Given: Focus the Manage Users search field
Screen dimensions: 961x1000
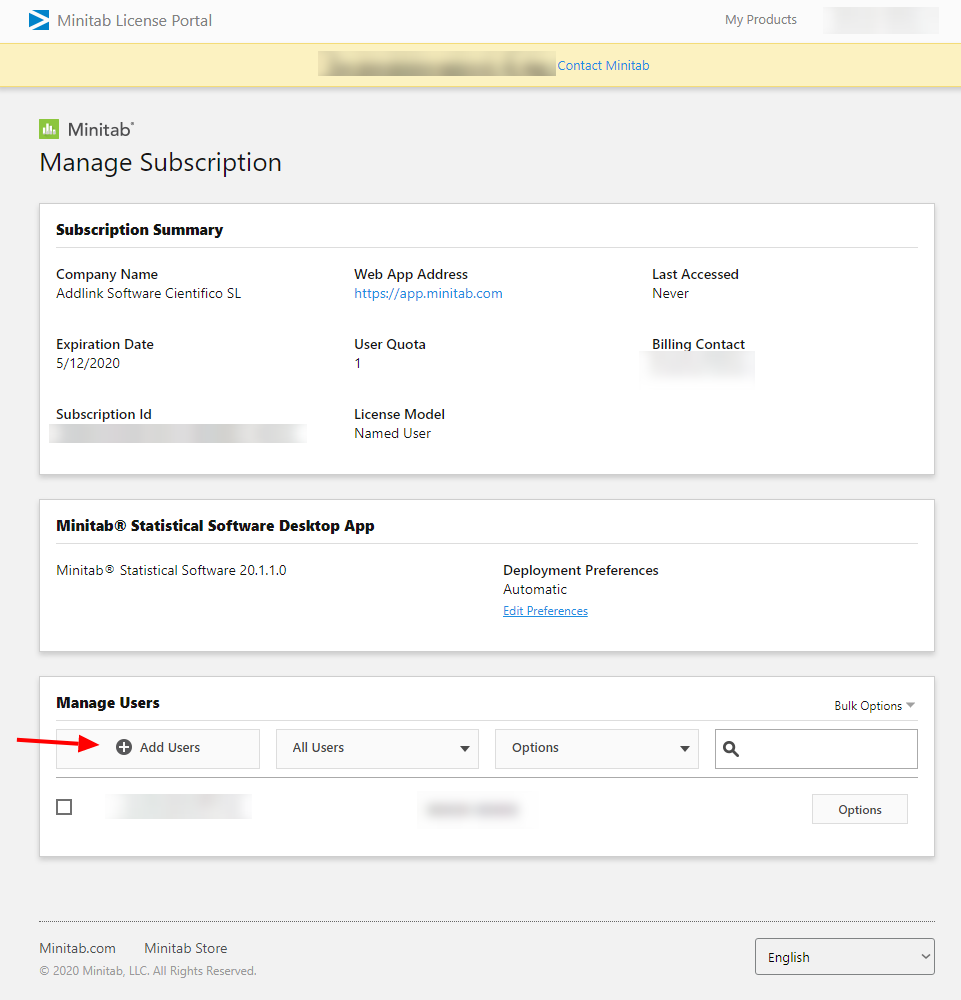Looking at the screenshot, I should (828, 749).
